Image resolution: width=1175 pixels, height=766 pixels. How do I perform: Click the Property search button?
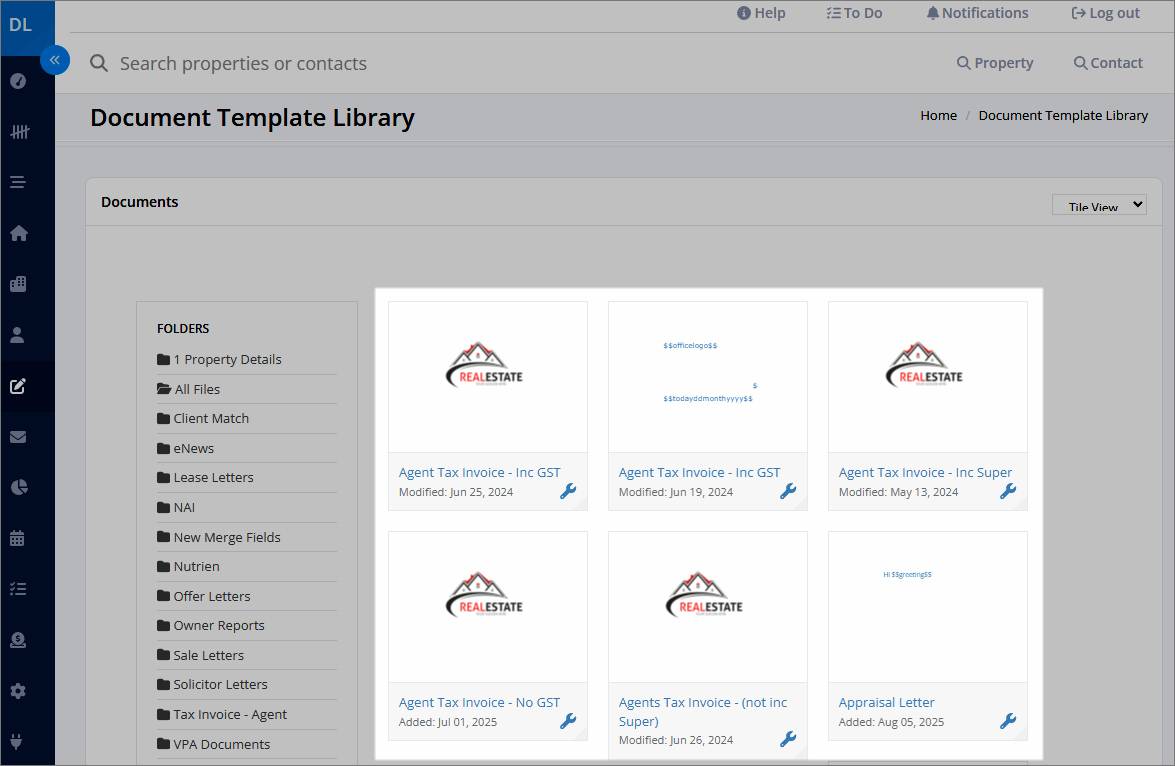tap(995, 63)
